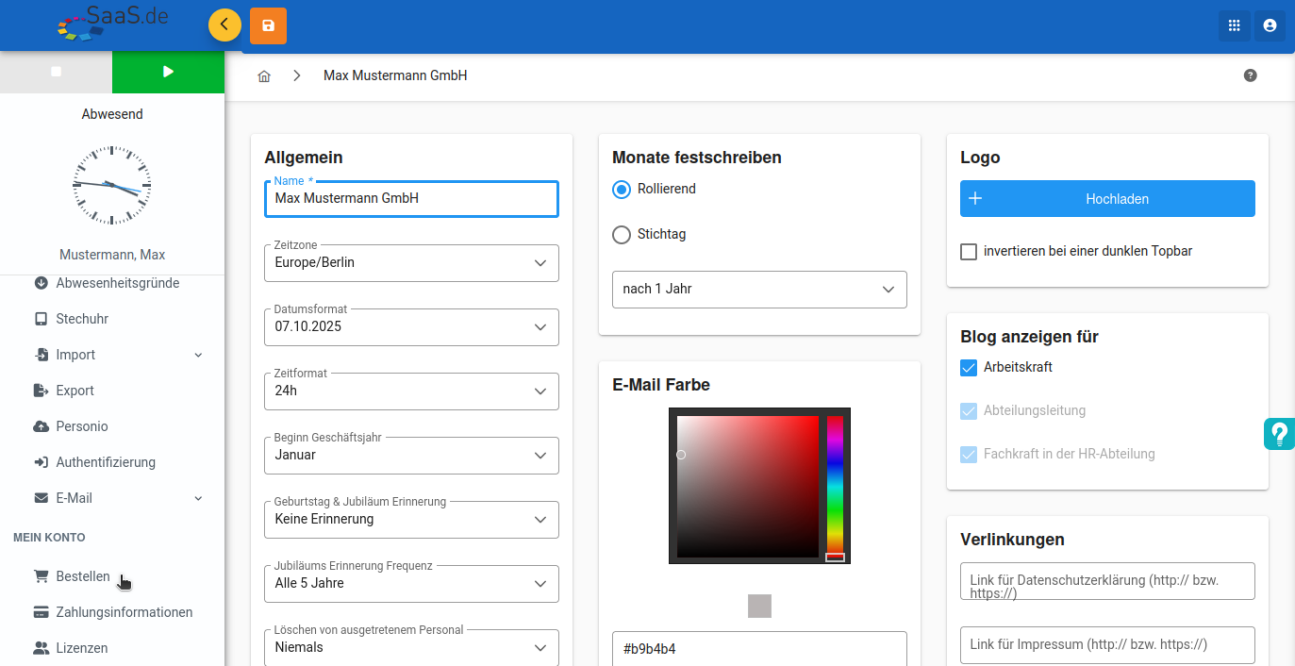Image resolution: width=1295 pixels, height=666 pixels.
Task: Click the Hochladen logo upload button
Action: pos(1107,199)
